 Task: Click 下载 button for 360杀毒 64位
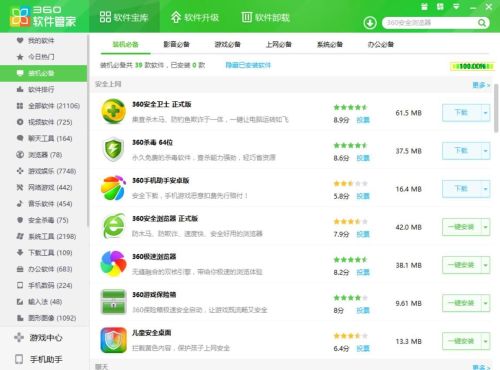(462, 151)
